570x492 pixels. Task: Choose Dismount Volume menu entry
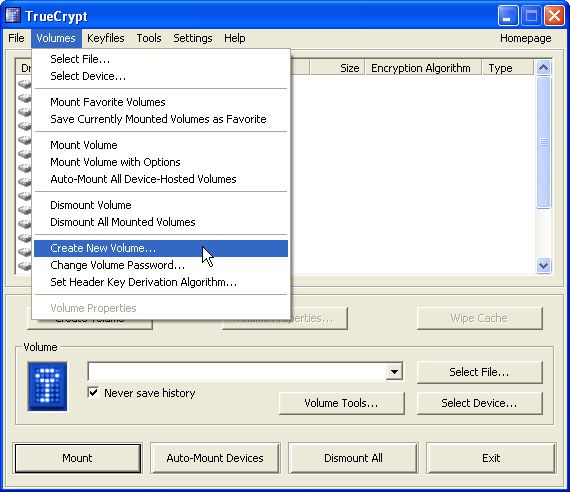coord(161,205)
